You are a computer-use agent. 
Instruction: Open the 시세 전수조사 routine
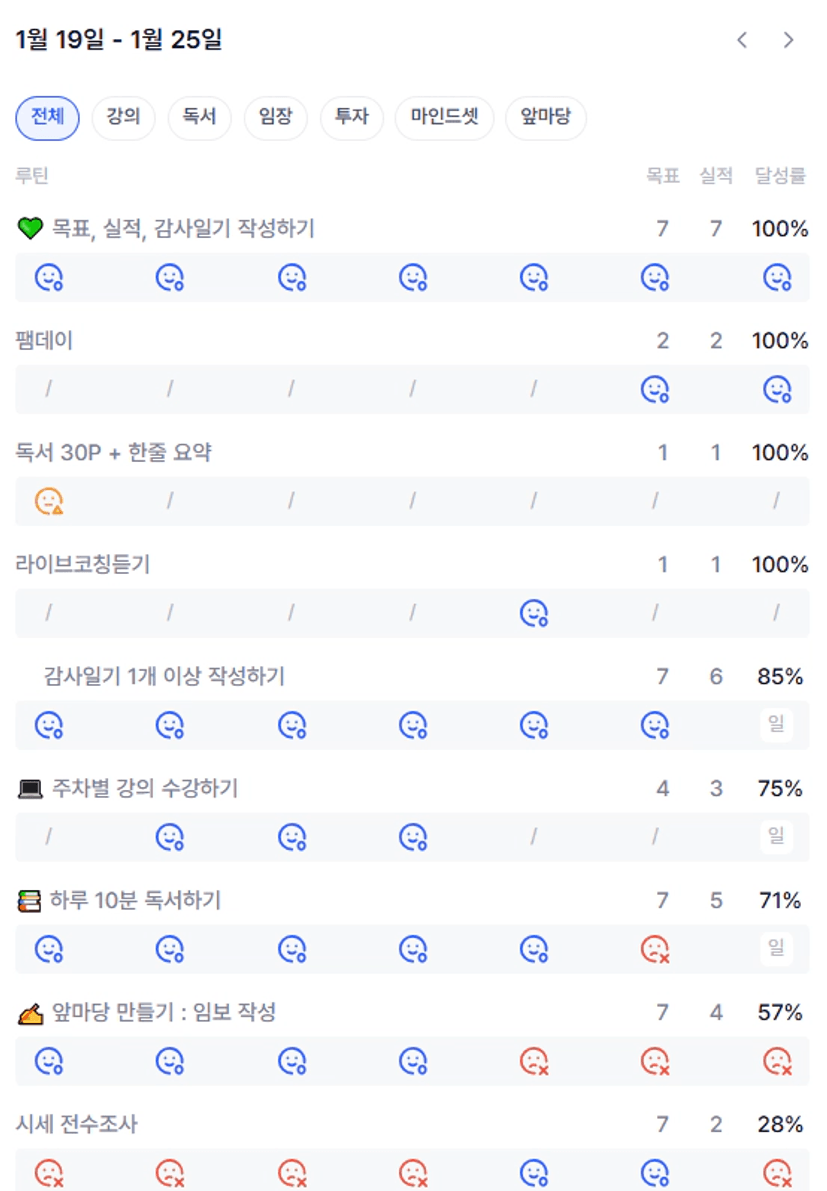tap(76, 1125)
